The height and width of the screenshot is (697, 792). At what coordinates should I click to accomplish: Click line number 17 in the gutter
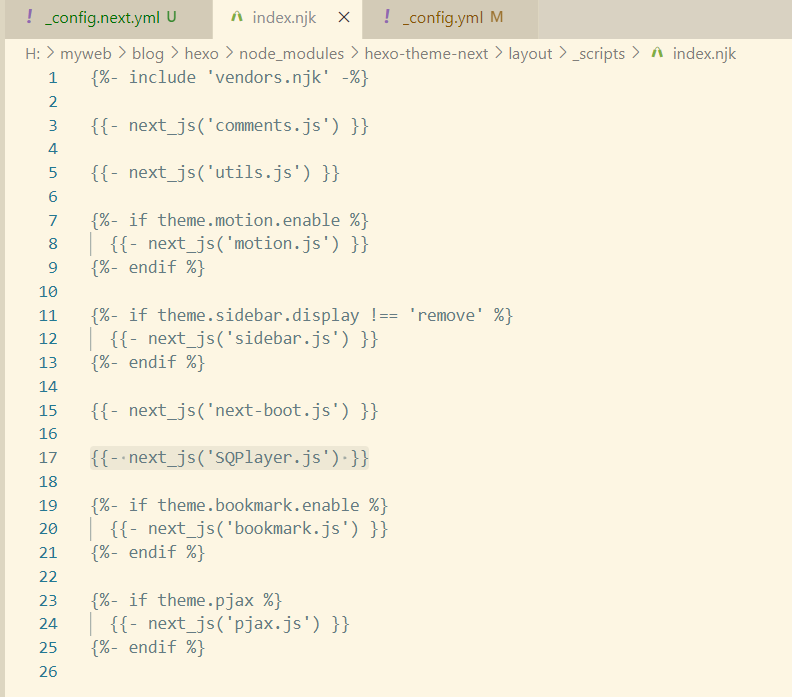pyautogui.click(x=48, y=458)
